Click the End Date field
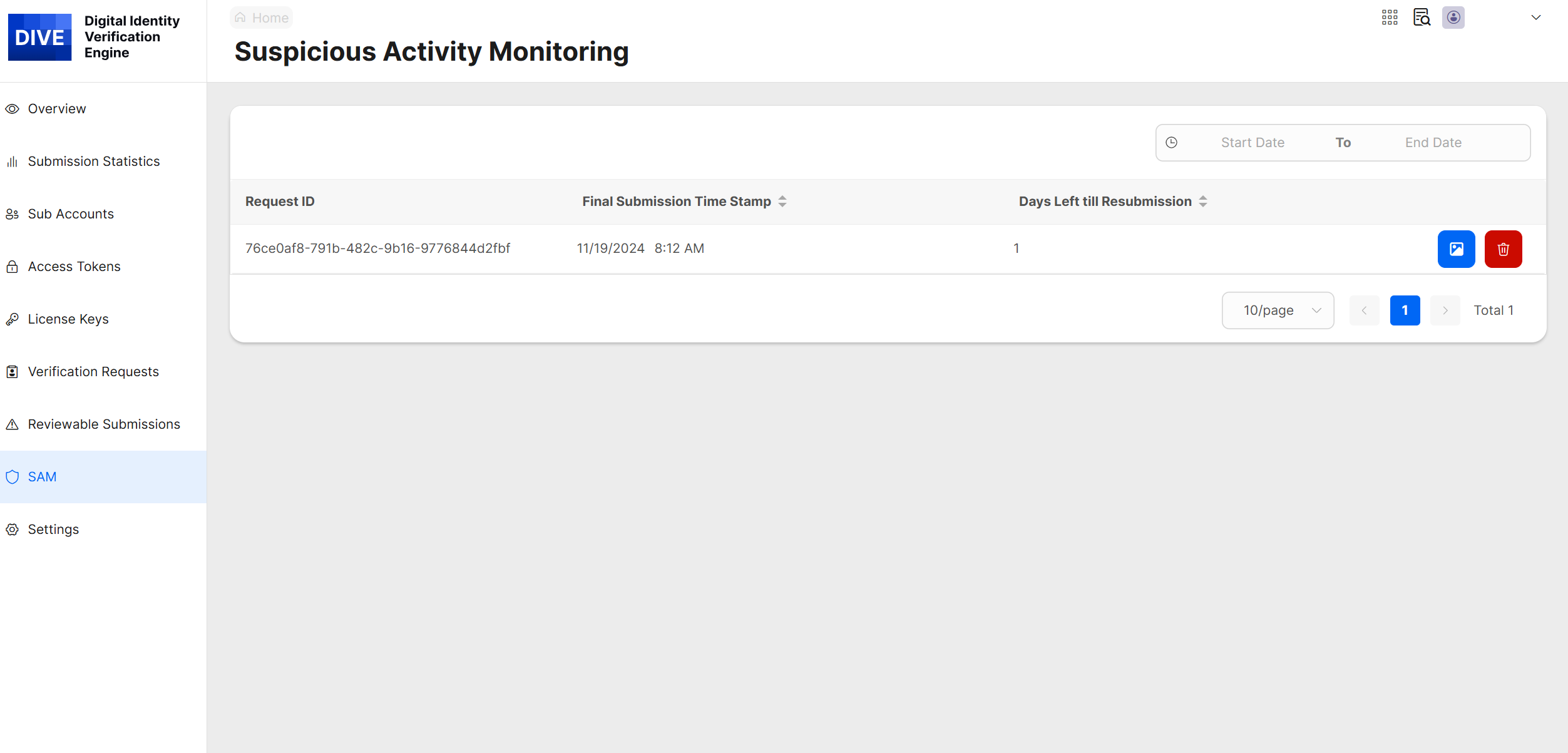1568x753 pixels. pos(1433,143)
